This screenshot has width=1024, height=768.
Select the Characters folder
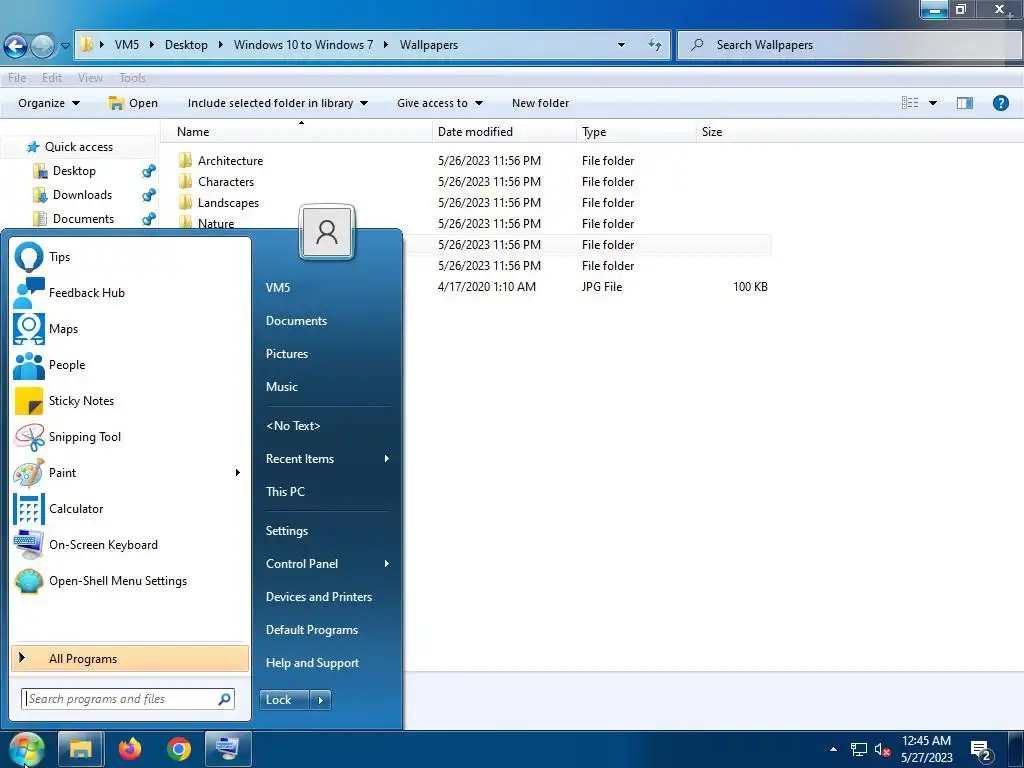(226, 182)
